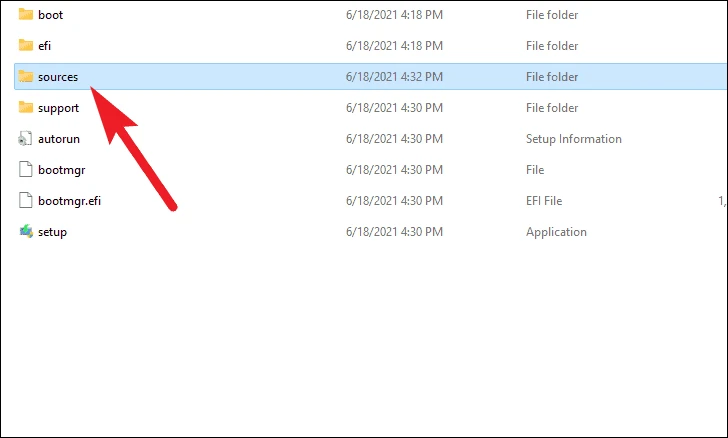Select the highlighted sources folder name
The image size is (728, 438).
click(x=58, y=77)
